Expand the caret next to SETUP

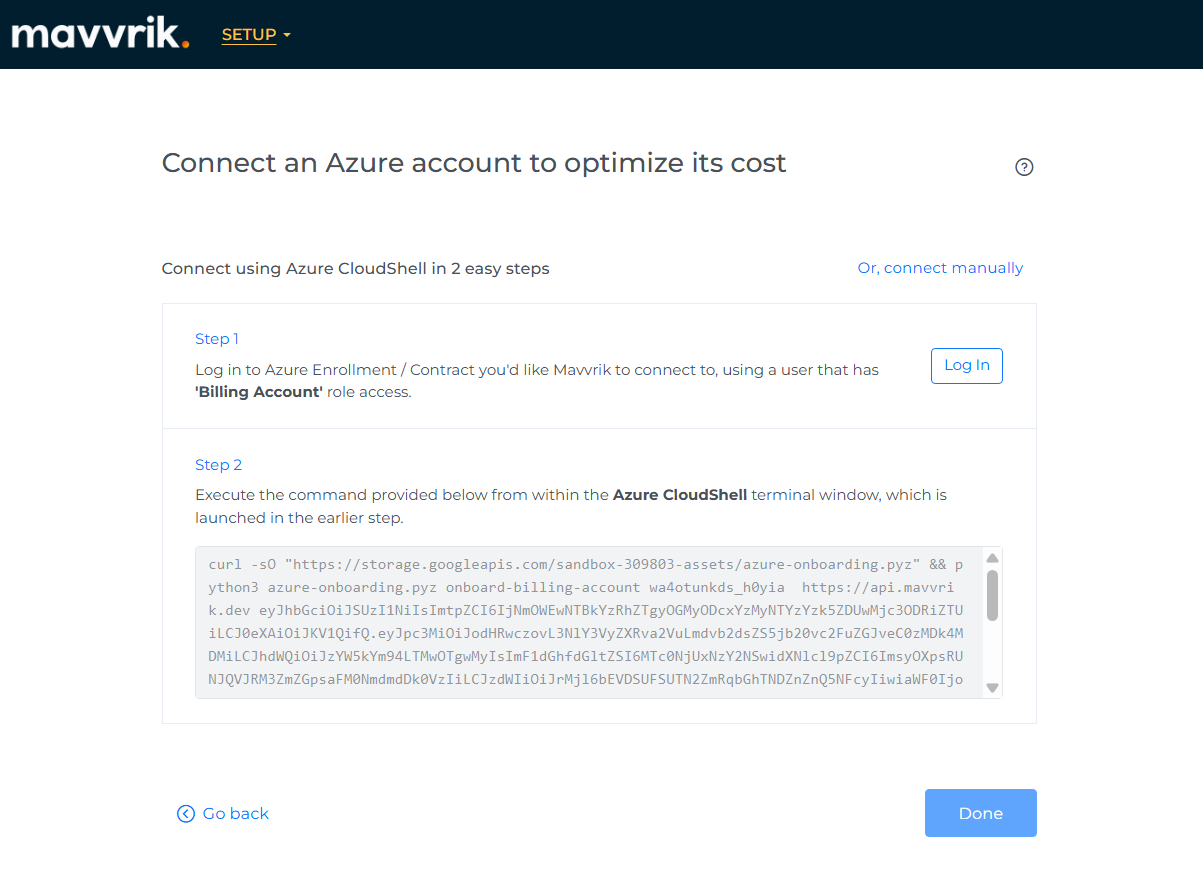click(x=287, y=36)
